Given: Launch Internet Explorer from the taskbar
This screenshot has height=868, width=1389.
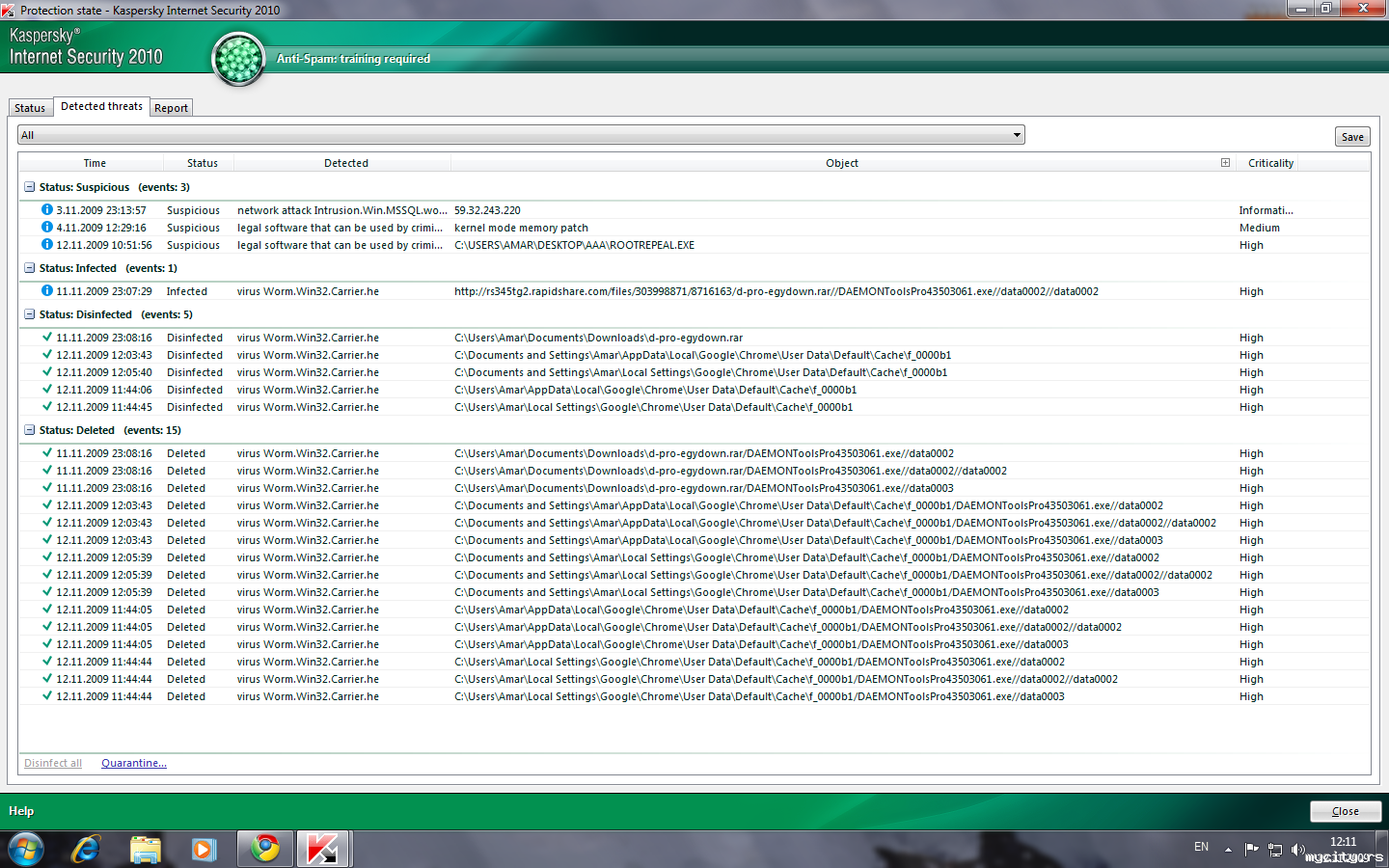Looking at the screenshot, I should (86, 850).
